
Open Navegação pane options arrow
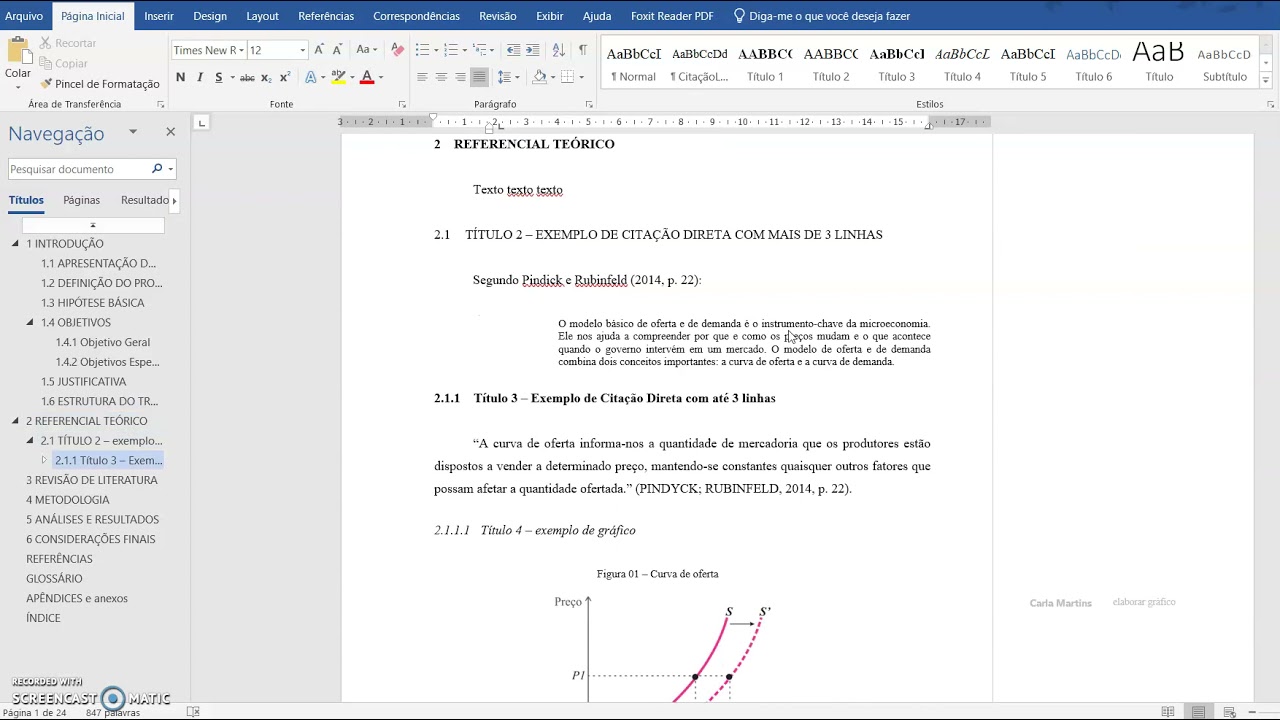[x=132, y=132]
